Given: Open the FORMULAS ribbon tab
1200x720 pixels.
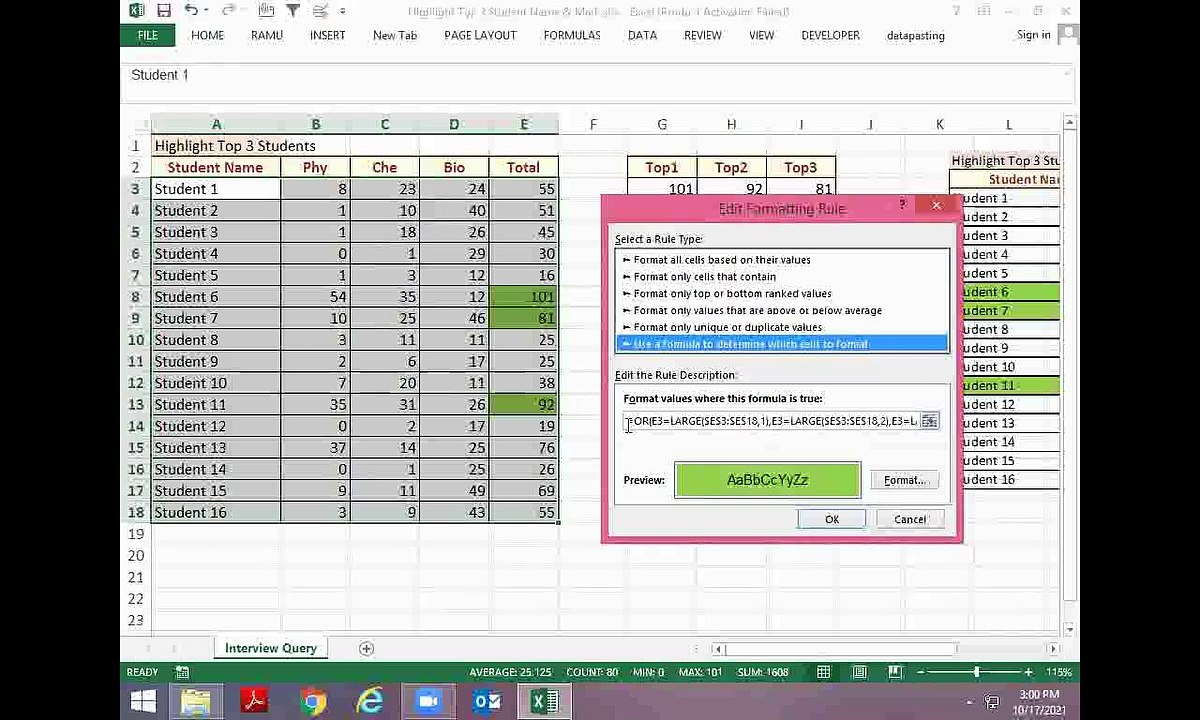Looking at the screenshot, I should point(572,35).
